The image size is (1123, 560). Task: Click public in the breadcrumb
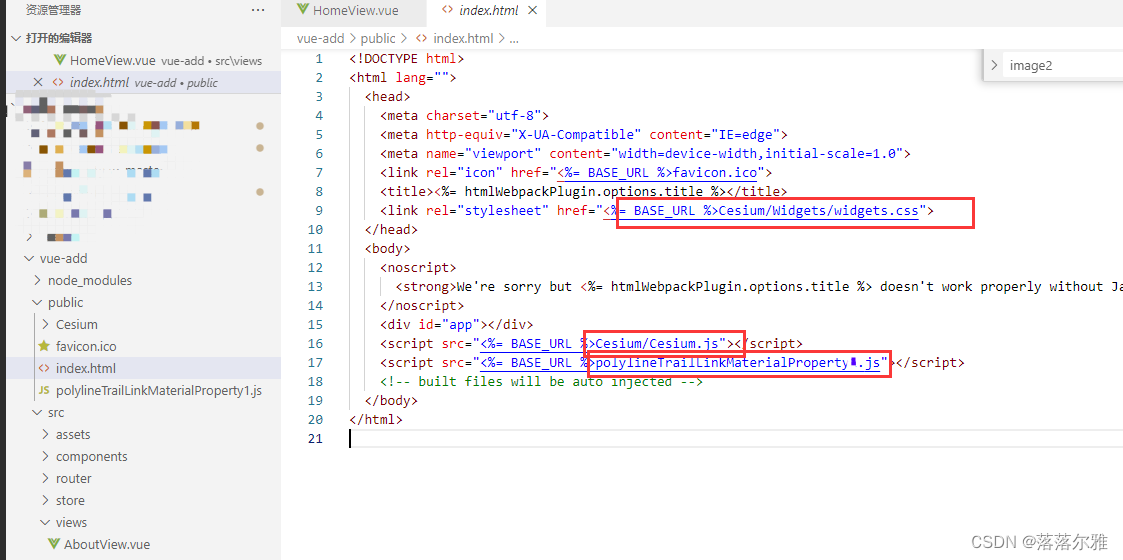pyautogui.click(x=380, y=39)
